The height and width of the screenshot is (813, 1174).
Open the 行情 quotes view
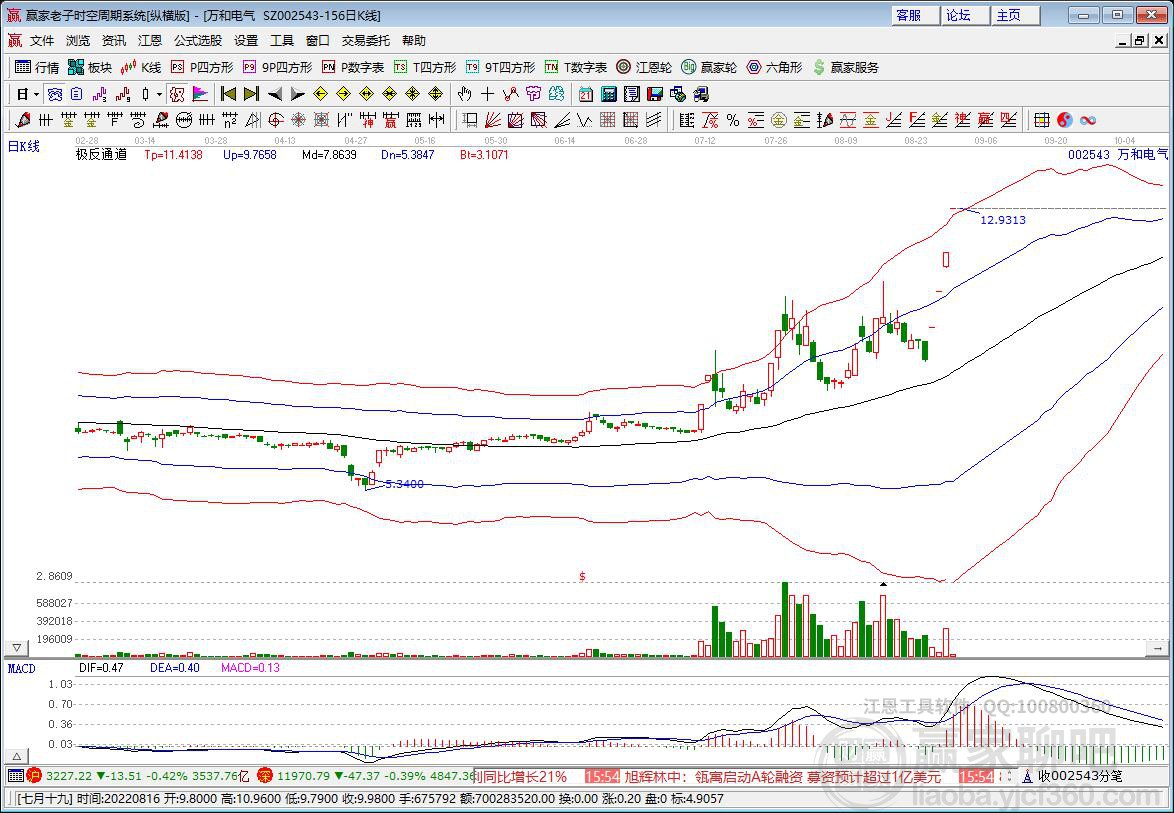coord(37,67)
